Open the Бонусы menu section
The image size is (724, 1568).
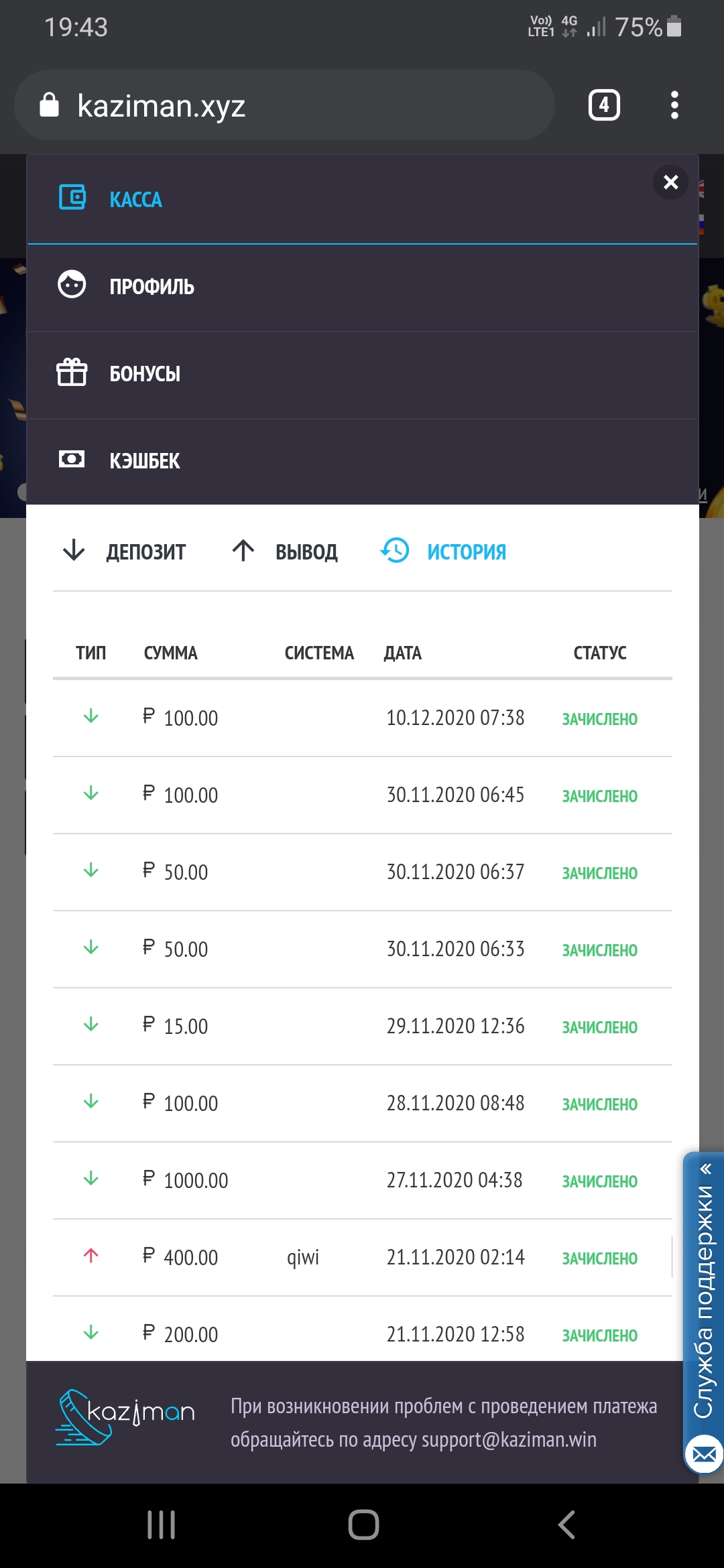(145, 374)
